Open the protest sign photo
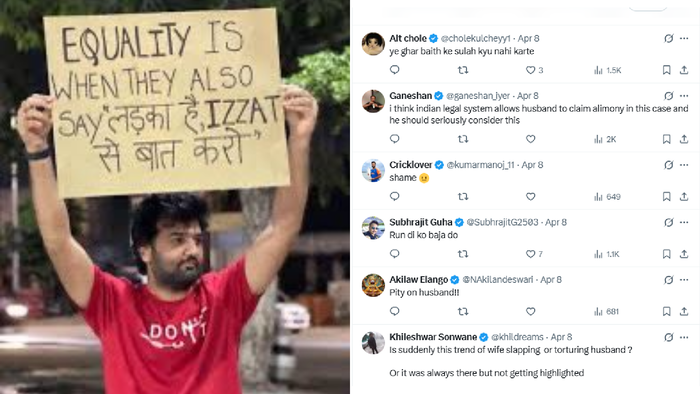Screen dimensions: 700x394 coord(175,197)
